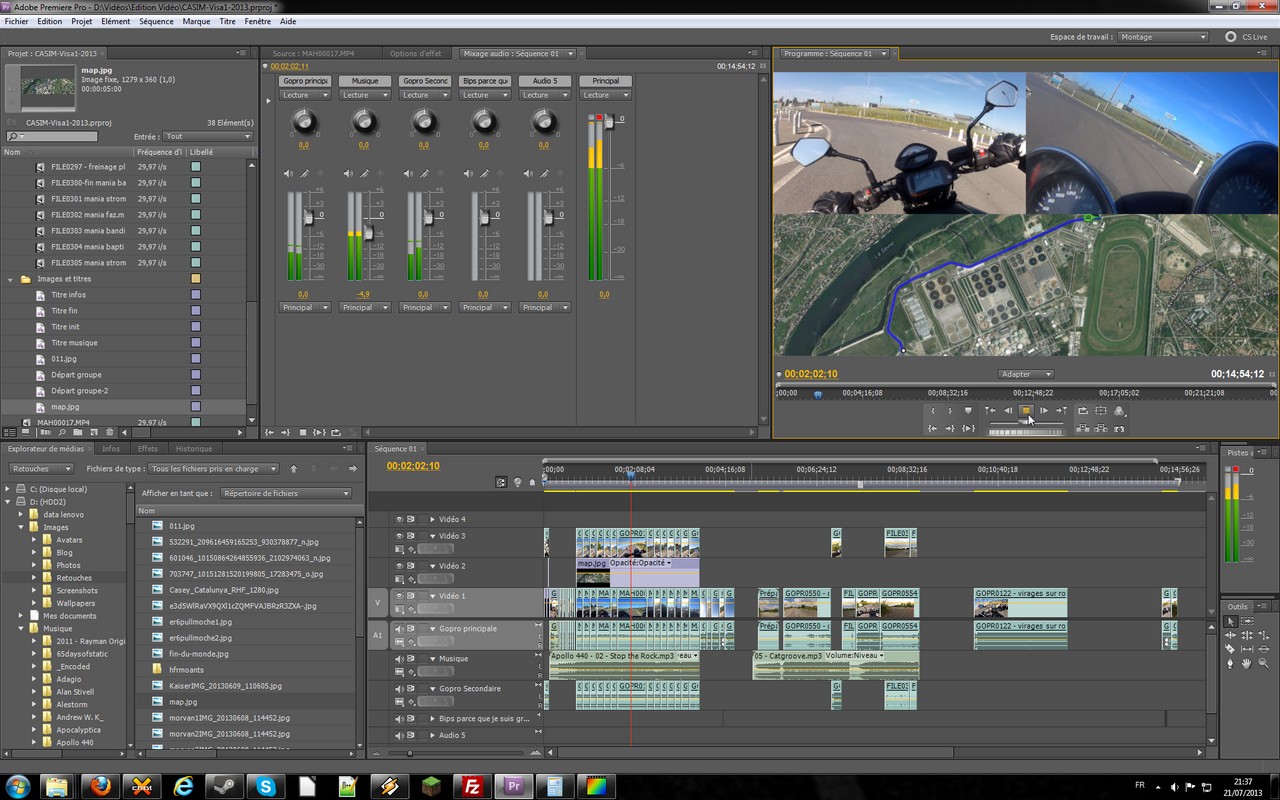Switch to the Options d'effet tab
This screenshot has width=1280, height=800.
coord(416,53)
